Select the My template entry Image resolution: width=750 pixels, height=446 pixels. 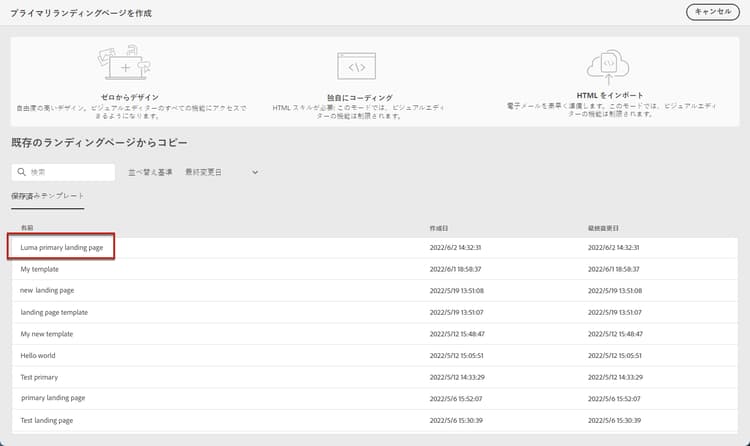375,269
